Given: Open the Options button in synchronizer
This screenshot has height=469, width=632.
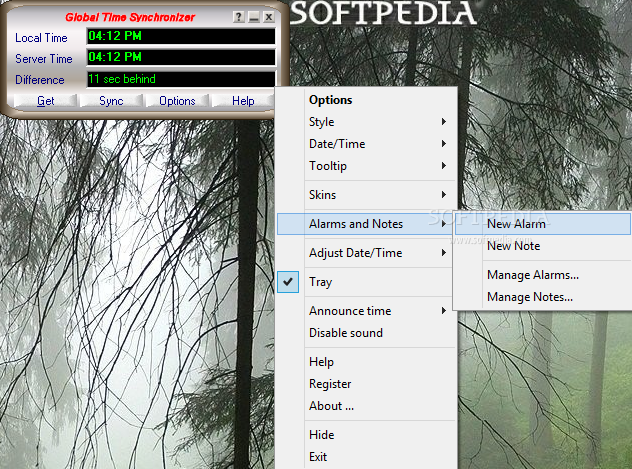Looking at the screenshot, I should point(177,101).
